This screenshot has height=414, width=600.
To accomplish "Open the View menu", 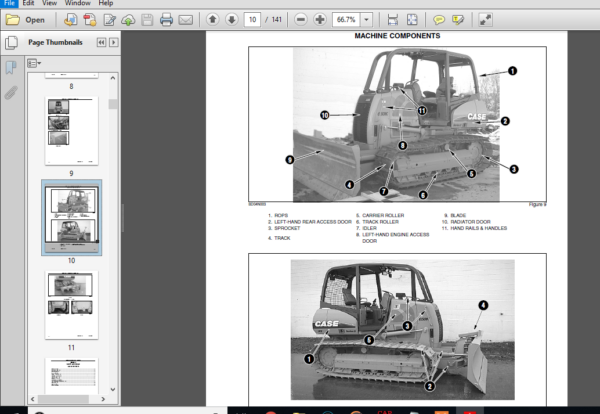I will coord(49,3).
